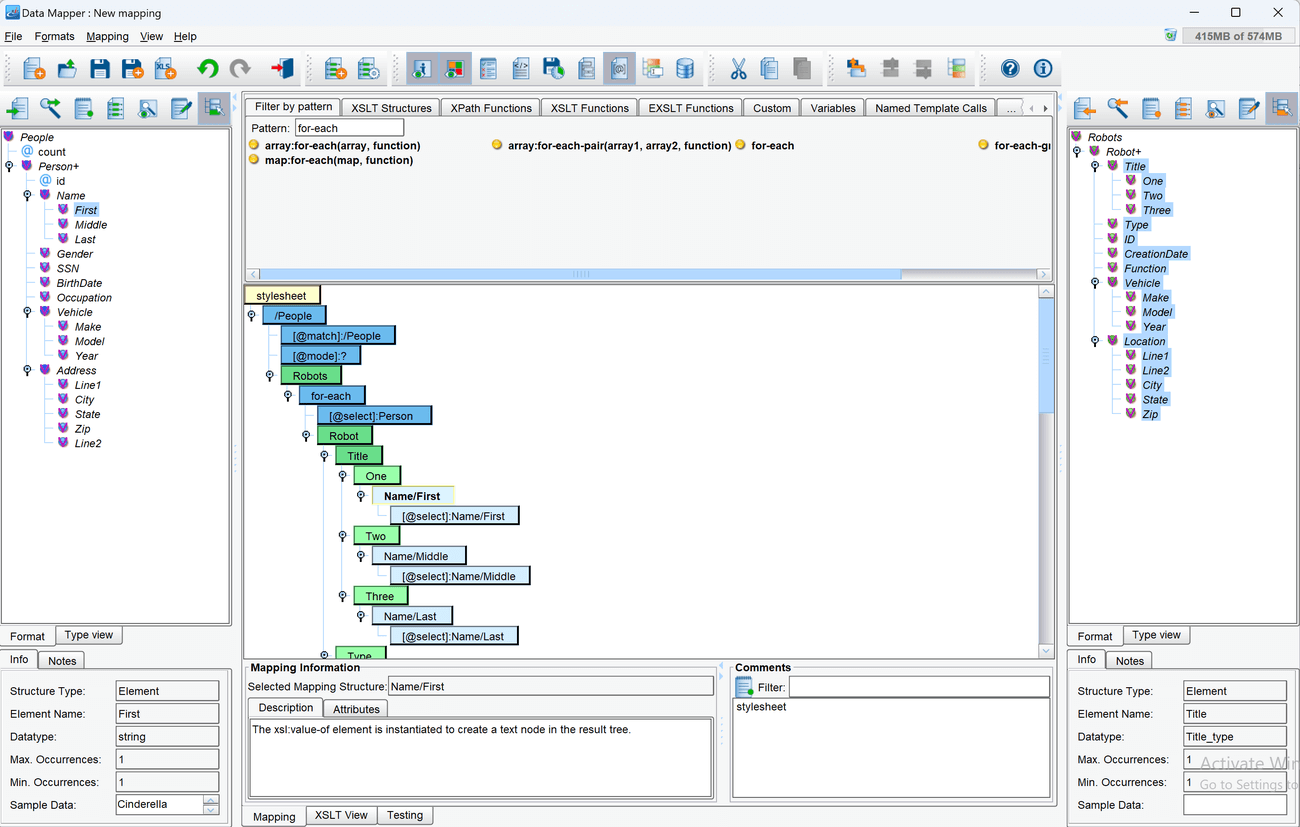
Task: Redo the reverted action
Action: [x=240, y=68]
